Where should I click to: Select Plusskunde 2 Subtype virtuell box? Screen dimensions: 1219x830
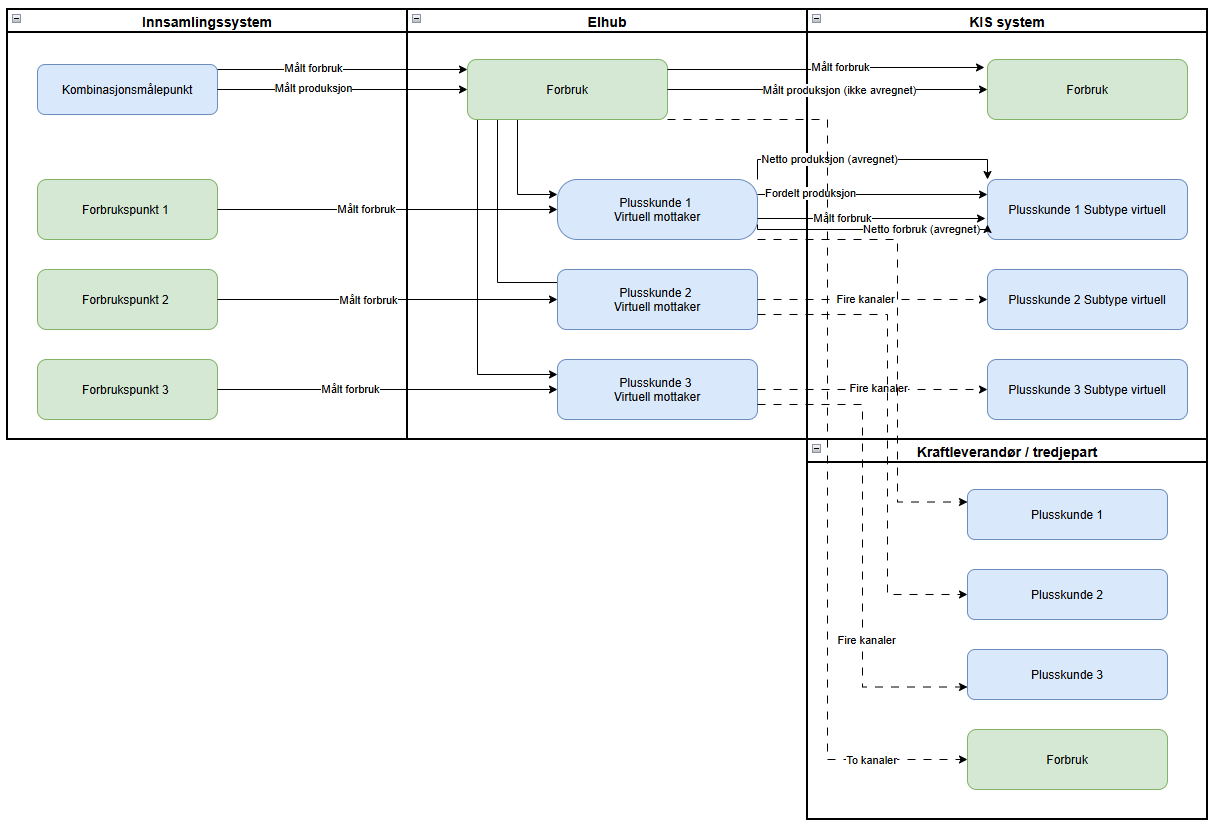tap(1087, 300)
